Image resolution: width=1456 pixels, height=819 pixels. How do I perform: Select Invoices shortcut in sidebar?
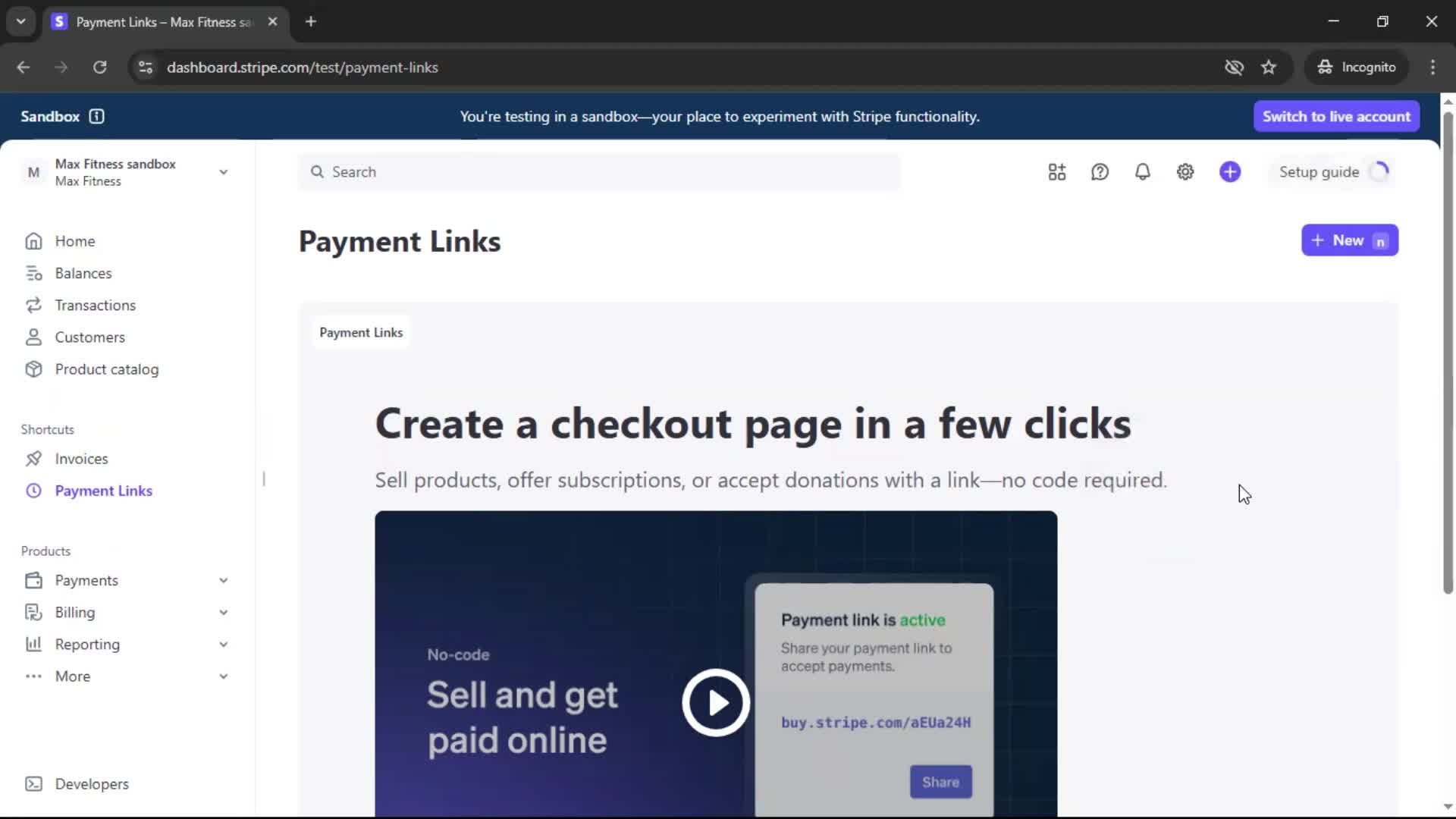pyautogui.click(x=81, y=459)
